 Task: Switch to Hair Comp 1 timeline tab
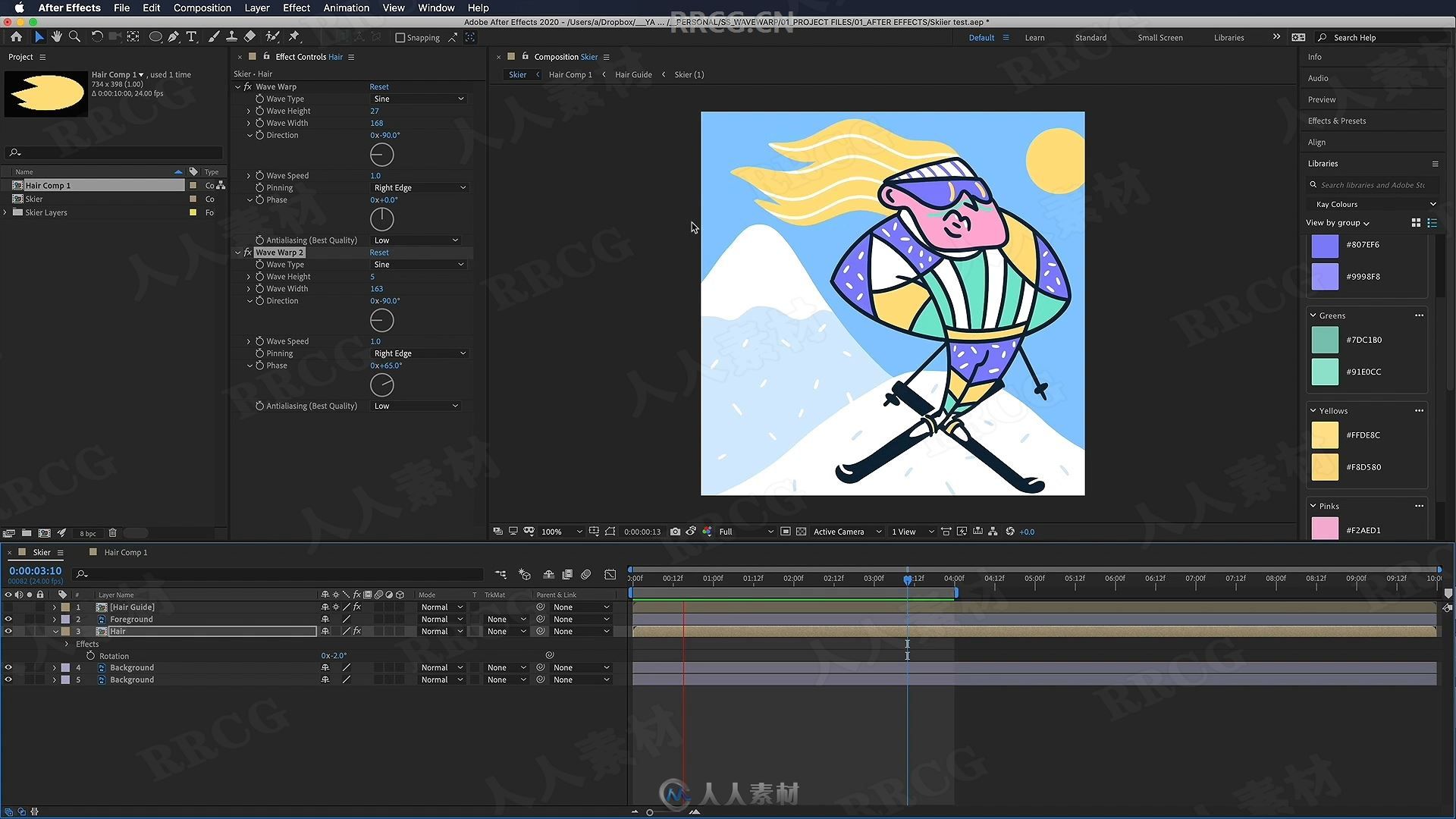[x=125, y=552]
